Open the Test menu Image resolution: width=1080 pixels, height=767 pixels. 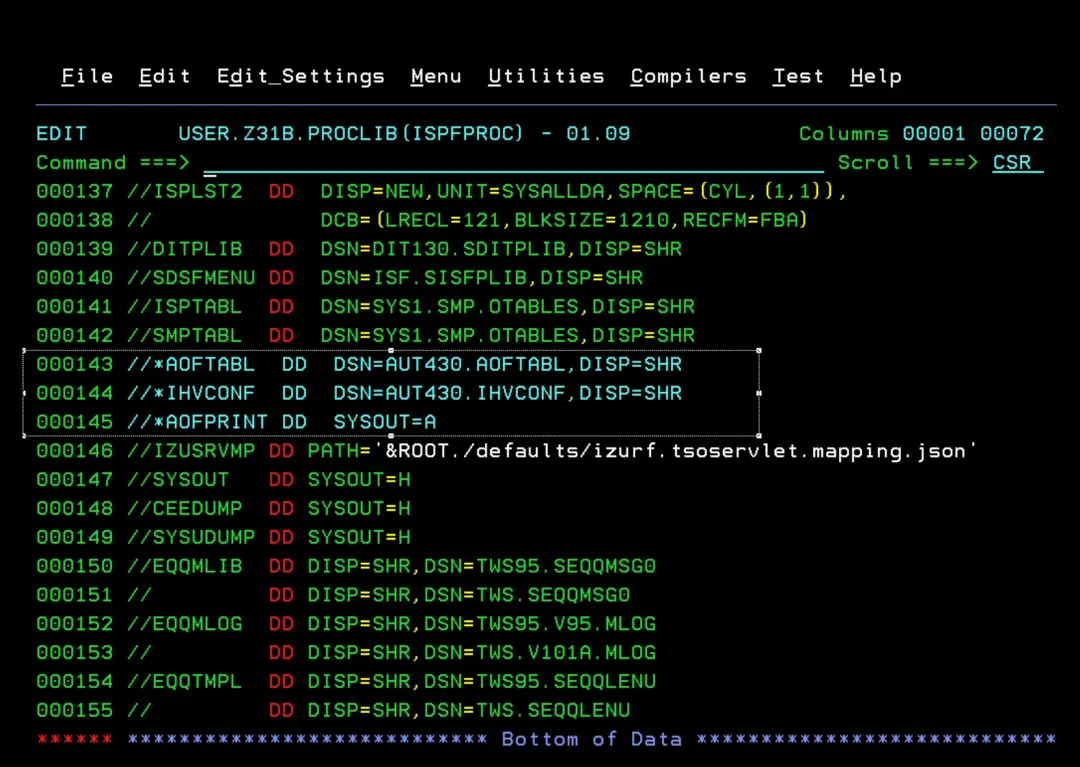click(798, 76)
